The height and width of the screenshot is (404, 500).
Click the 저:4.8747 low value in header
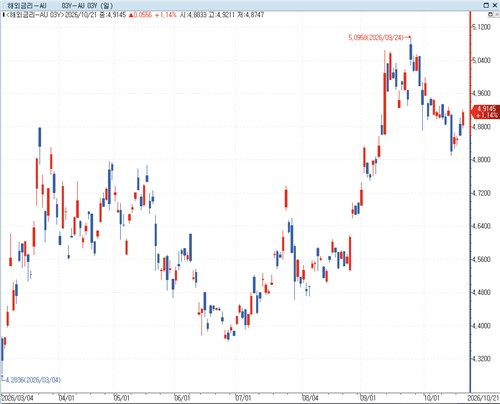tap(251, 15)
